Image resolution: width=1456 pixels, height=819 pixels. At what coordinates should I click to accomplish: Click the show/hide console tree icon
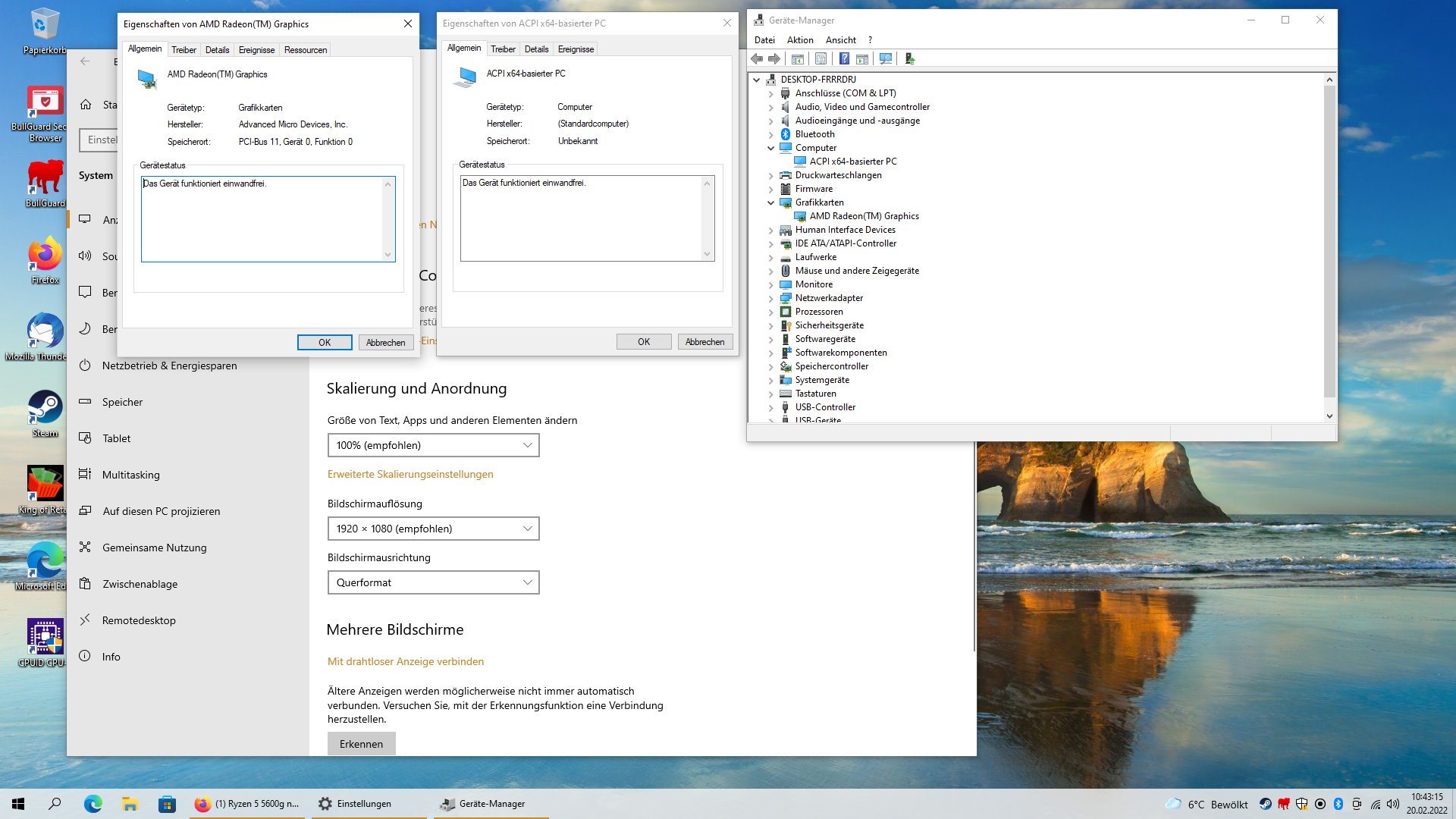pyautogui.click(x=797, y=59)
